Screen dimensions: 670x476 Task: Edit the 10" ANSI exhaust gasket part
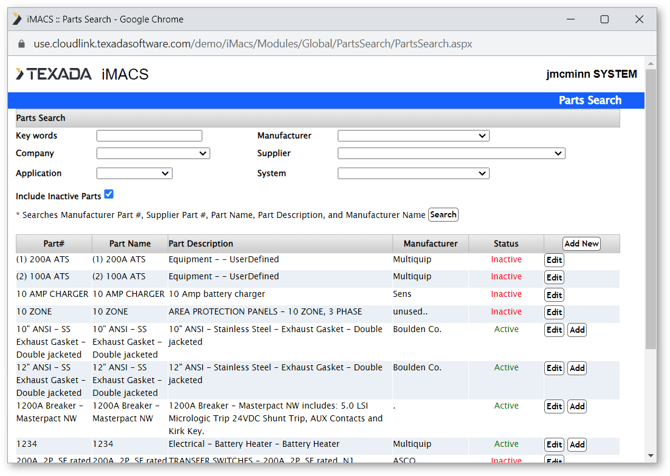tap(554, 330)
